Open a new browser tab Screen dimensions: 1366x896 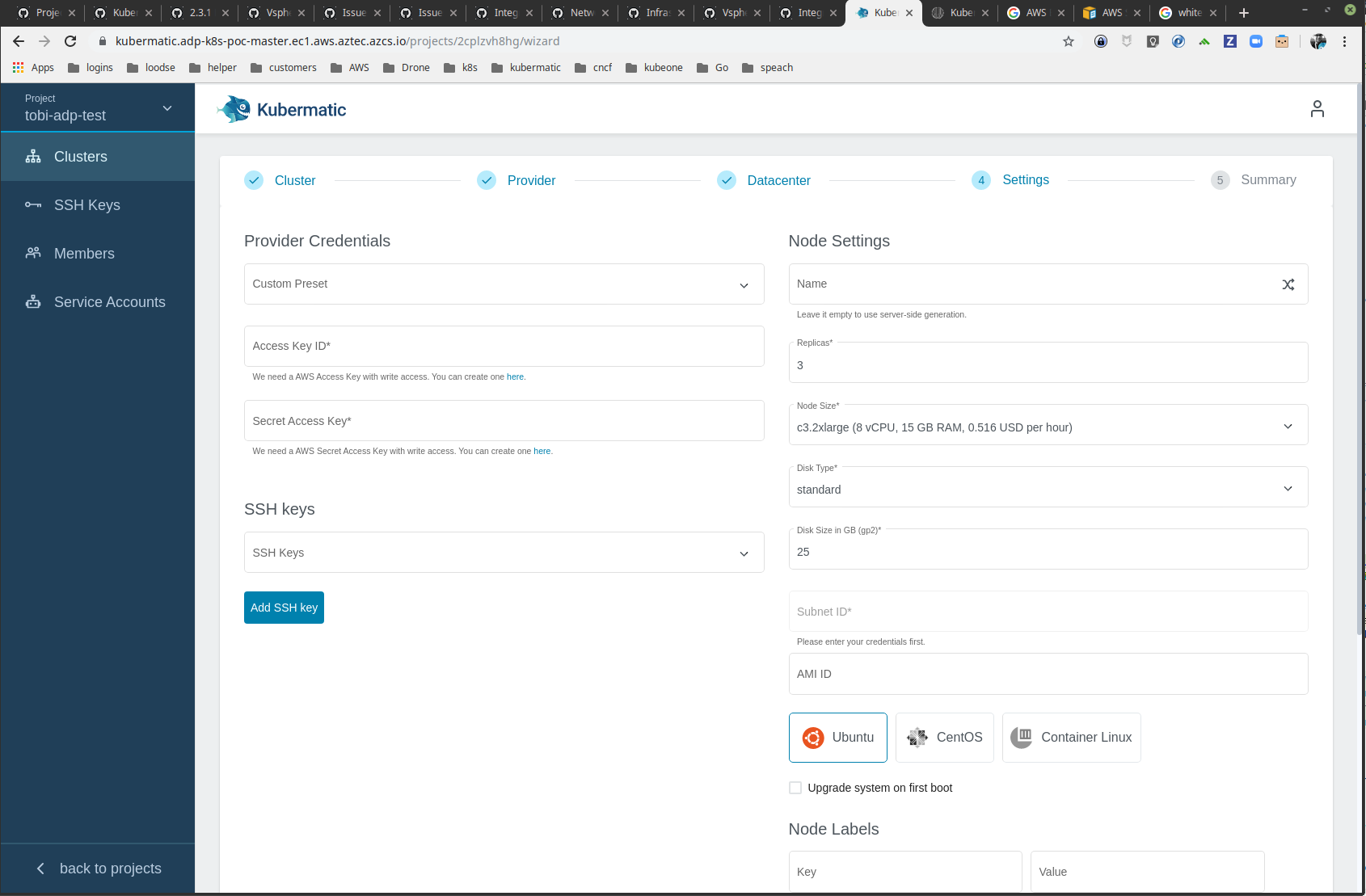coord(1244,13)
